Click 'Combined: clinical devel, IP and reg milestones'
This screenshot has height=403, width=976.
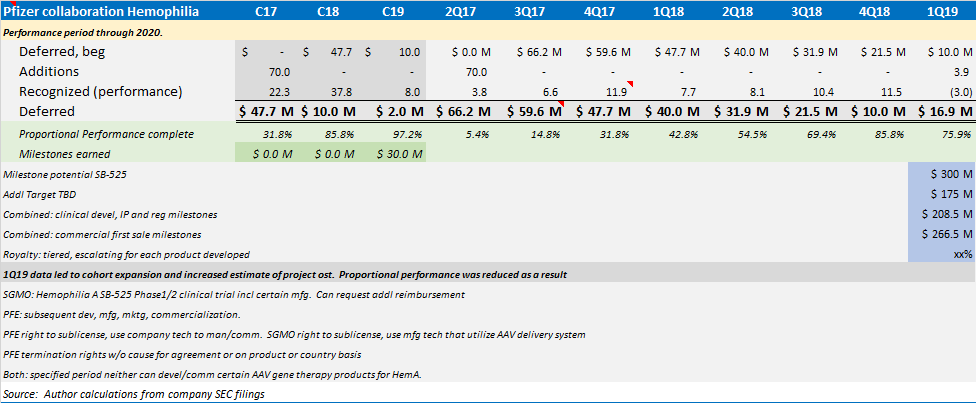click(110, 214)
